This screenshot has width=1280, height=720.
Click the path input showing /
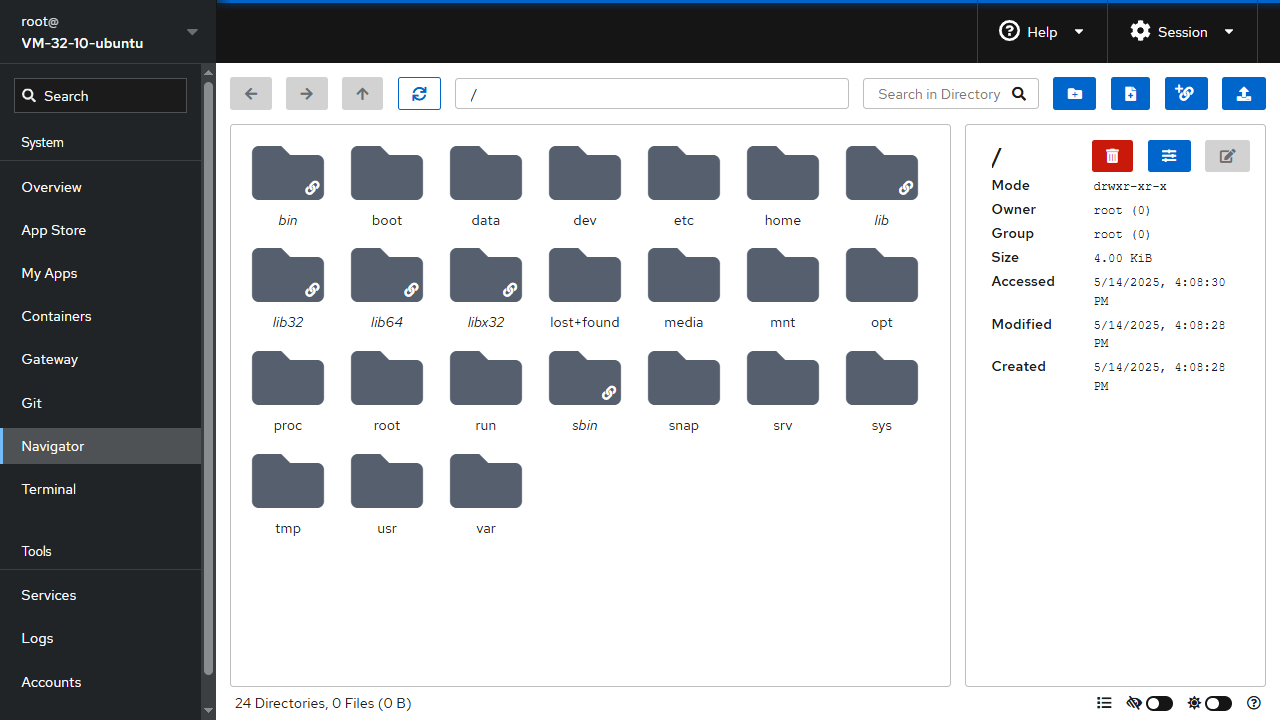click(x=652, y=94)
